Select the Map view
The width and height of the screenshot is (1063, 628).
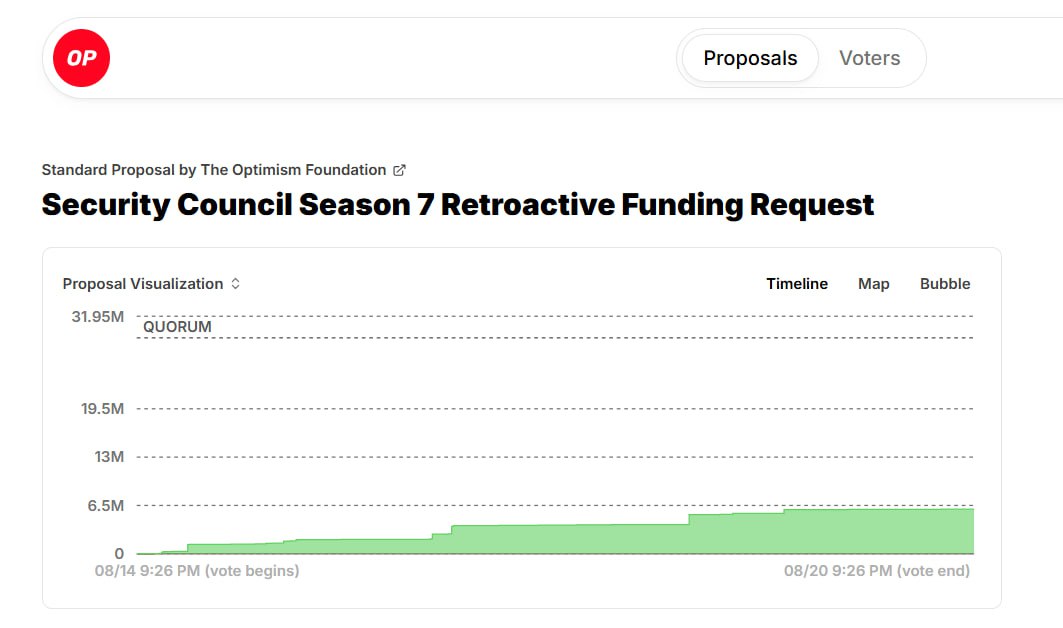tap(873, 283)
